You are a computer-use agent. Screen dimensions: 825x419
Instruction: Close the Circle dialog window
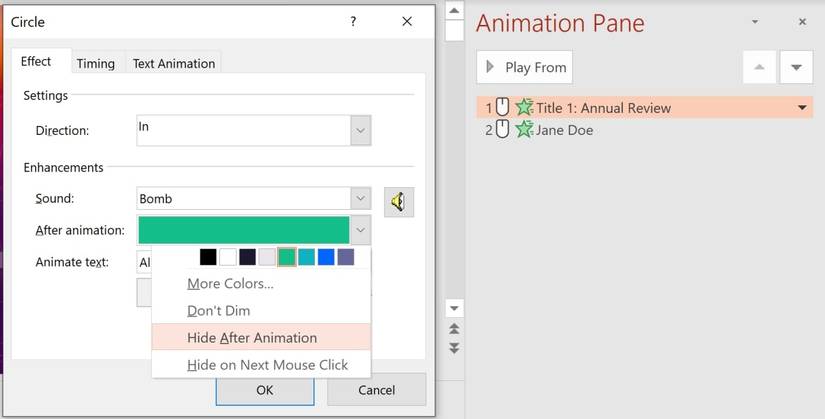407,22
